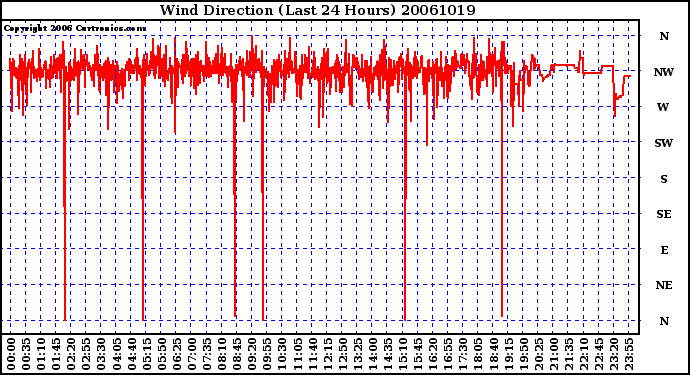
Task: Select the "22:10" time axis label
Action: point(584,354)
